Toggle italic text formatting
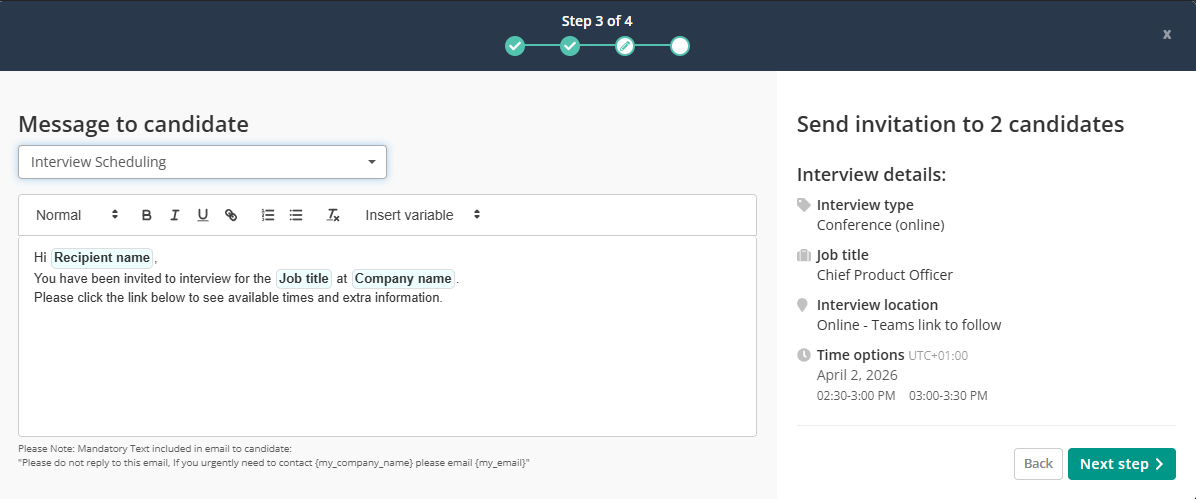Viewport: 1196px width, 499px height. tap(175, 215)
